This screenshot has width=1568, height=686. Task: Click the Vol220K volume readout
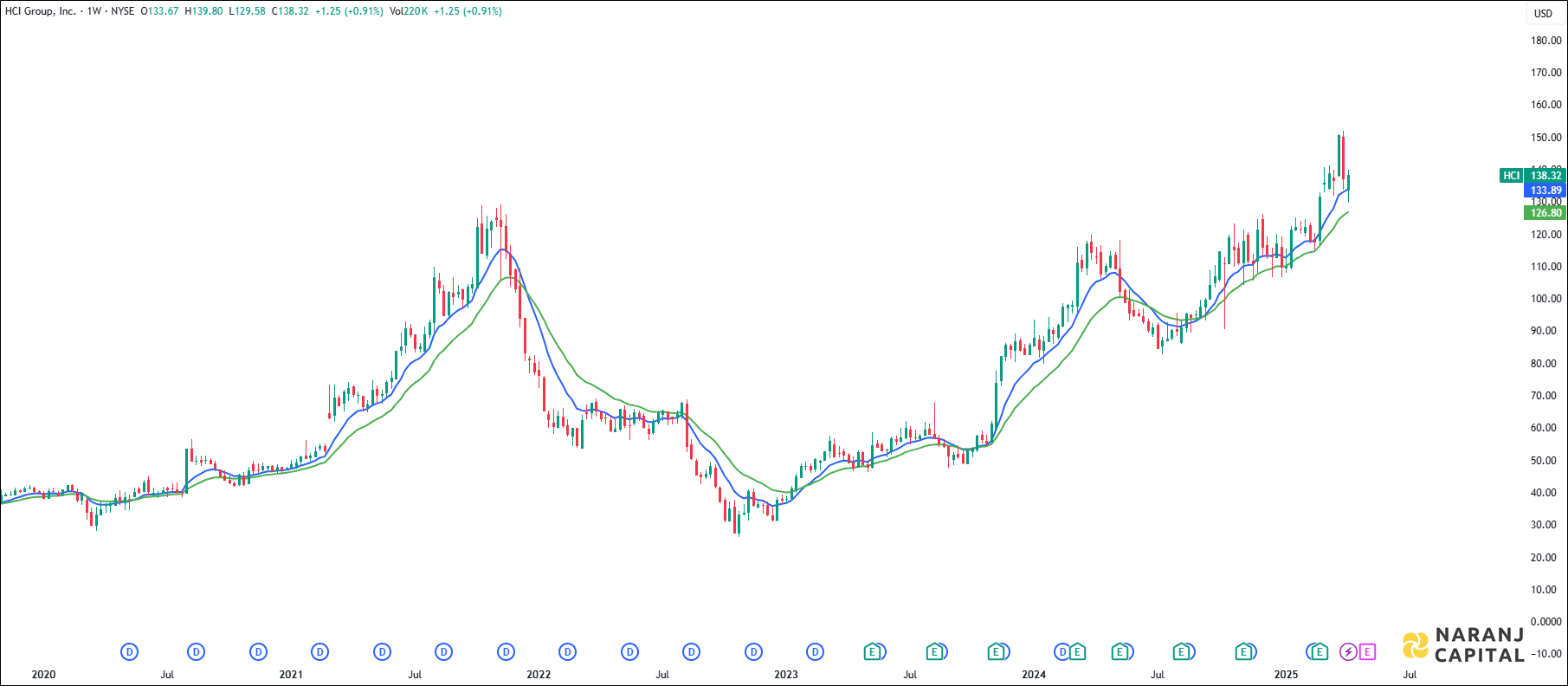[409, 11]
